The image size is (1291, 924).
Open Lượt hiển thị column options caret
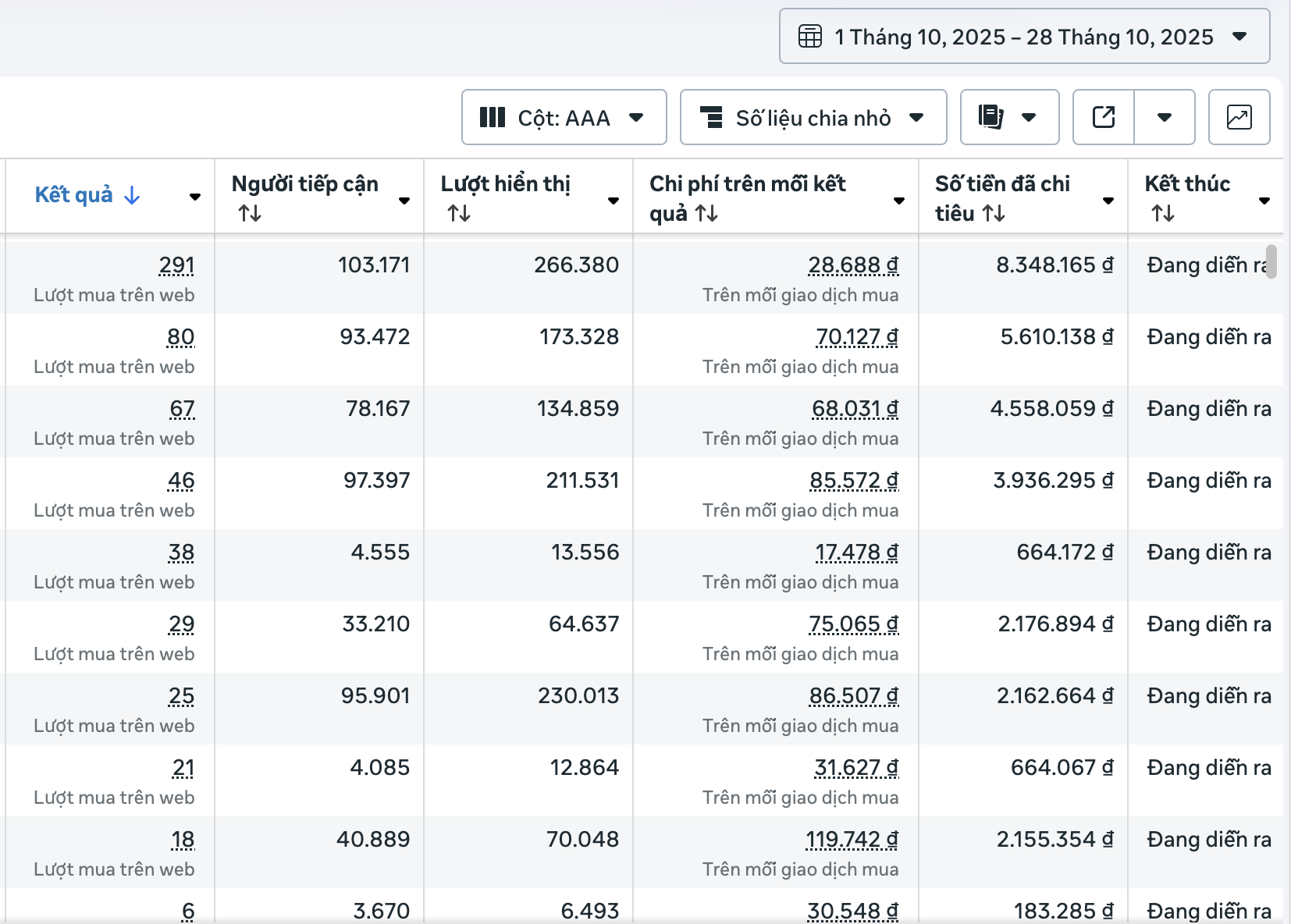coord(613,201)
